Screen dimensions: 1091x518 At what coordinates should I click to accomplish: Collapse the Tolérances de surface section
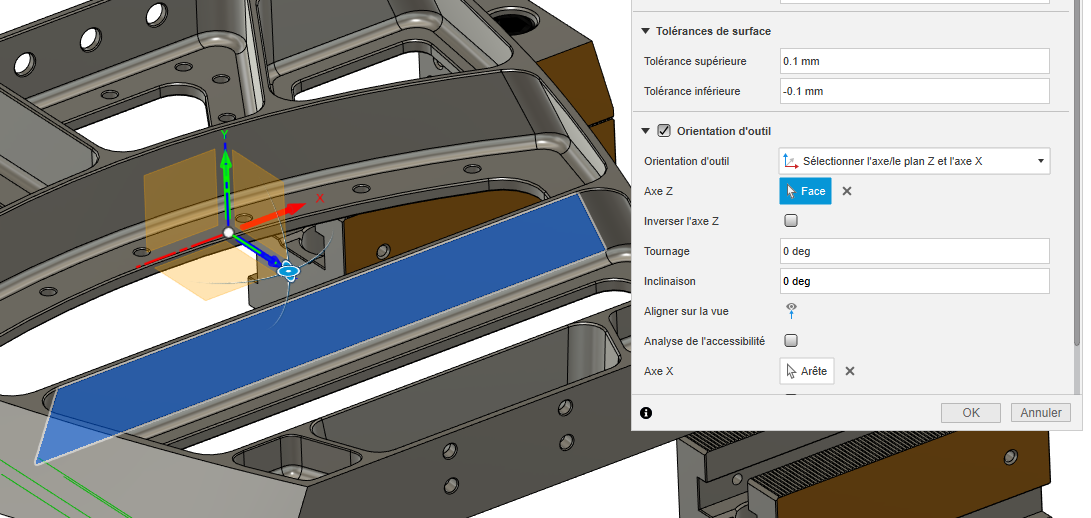click(x=646, y=31)
